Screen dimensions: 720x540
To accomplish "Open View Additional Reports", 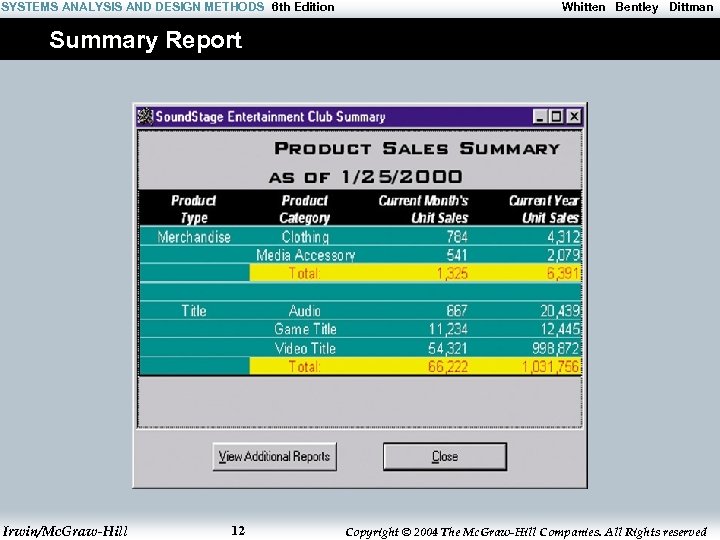I will point(275,456).
